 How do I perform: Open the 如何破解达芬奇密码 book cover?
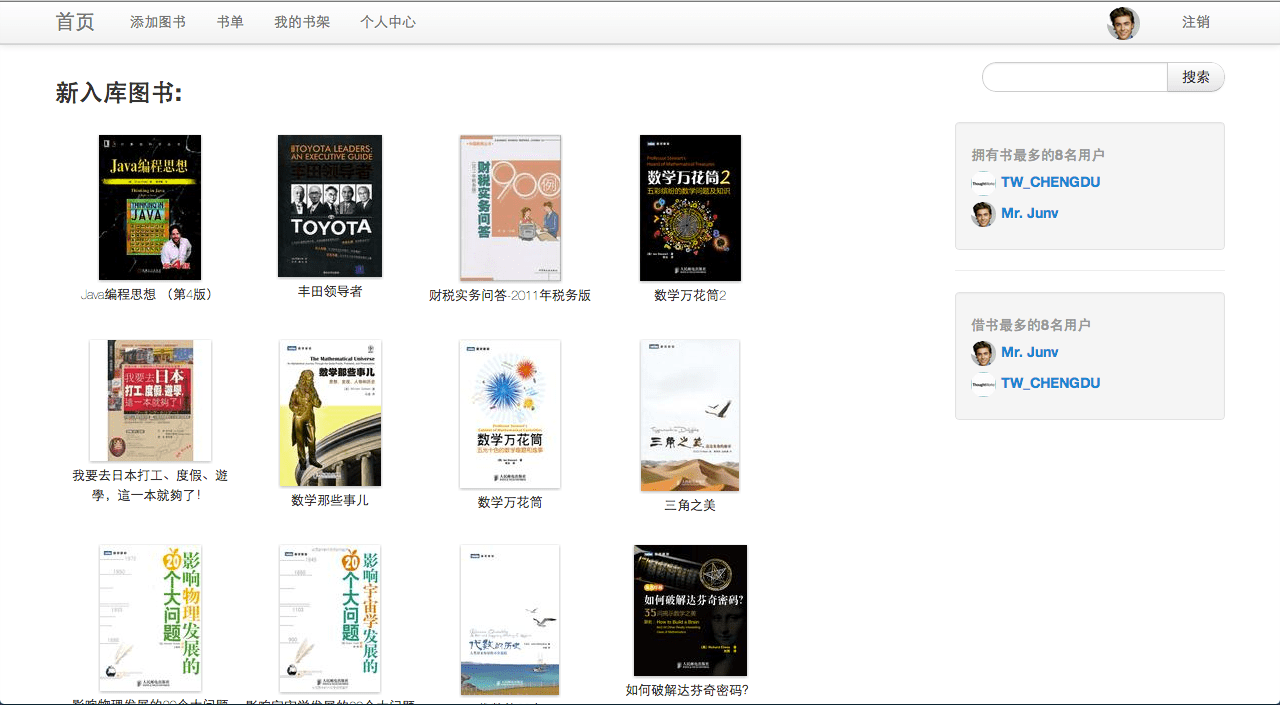[x=690, y=610]
